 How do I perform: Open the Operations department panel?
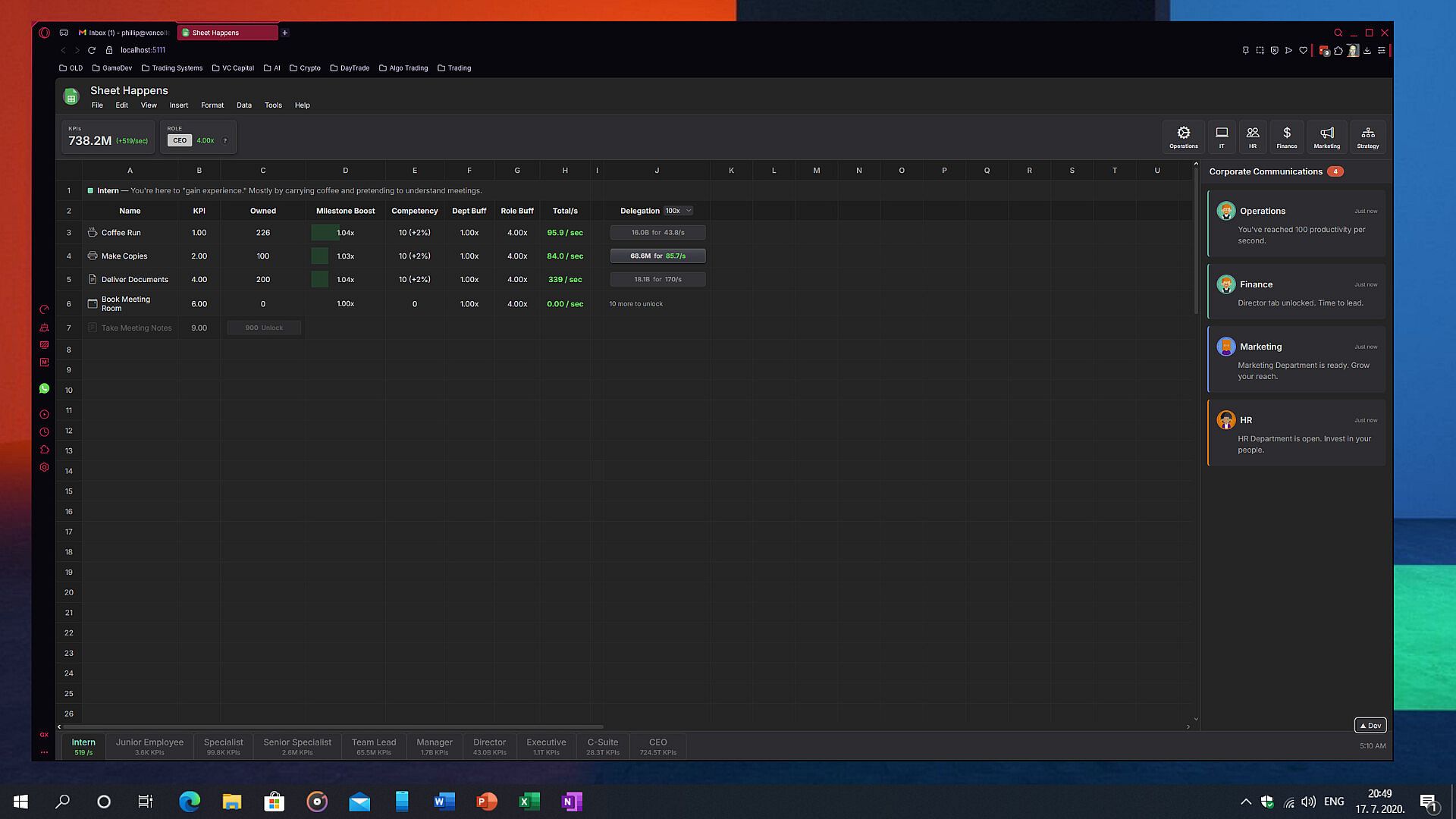pos(1183,136)
